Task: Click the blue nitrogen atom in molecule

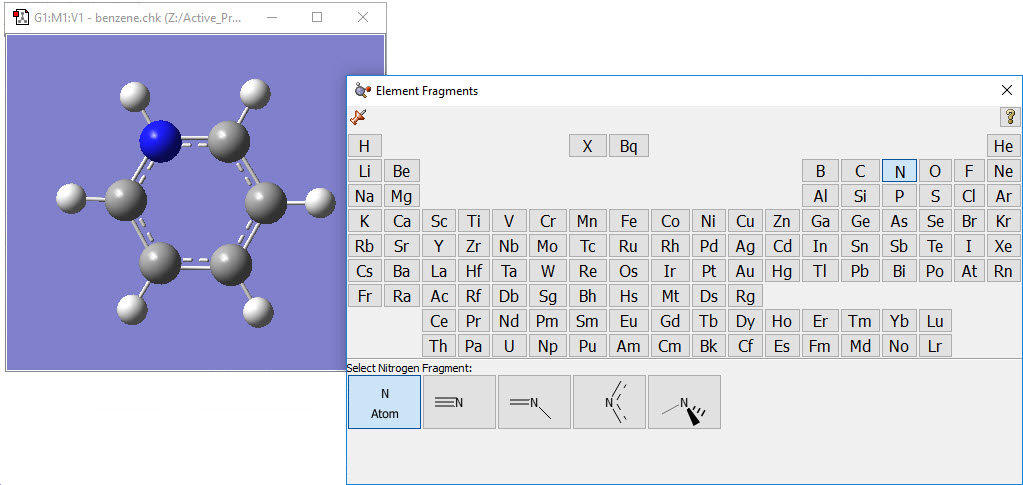Action: coord(160,140)
